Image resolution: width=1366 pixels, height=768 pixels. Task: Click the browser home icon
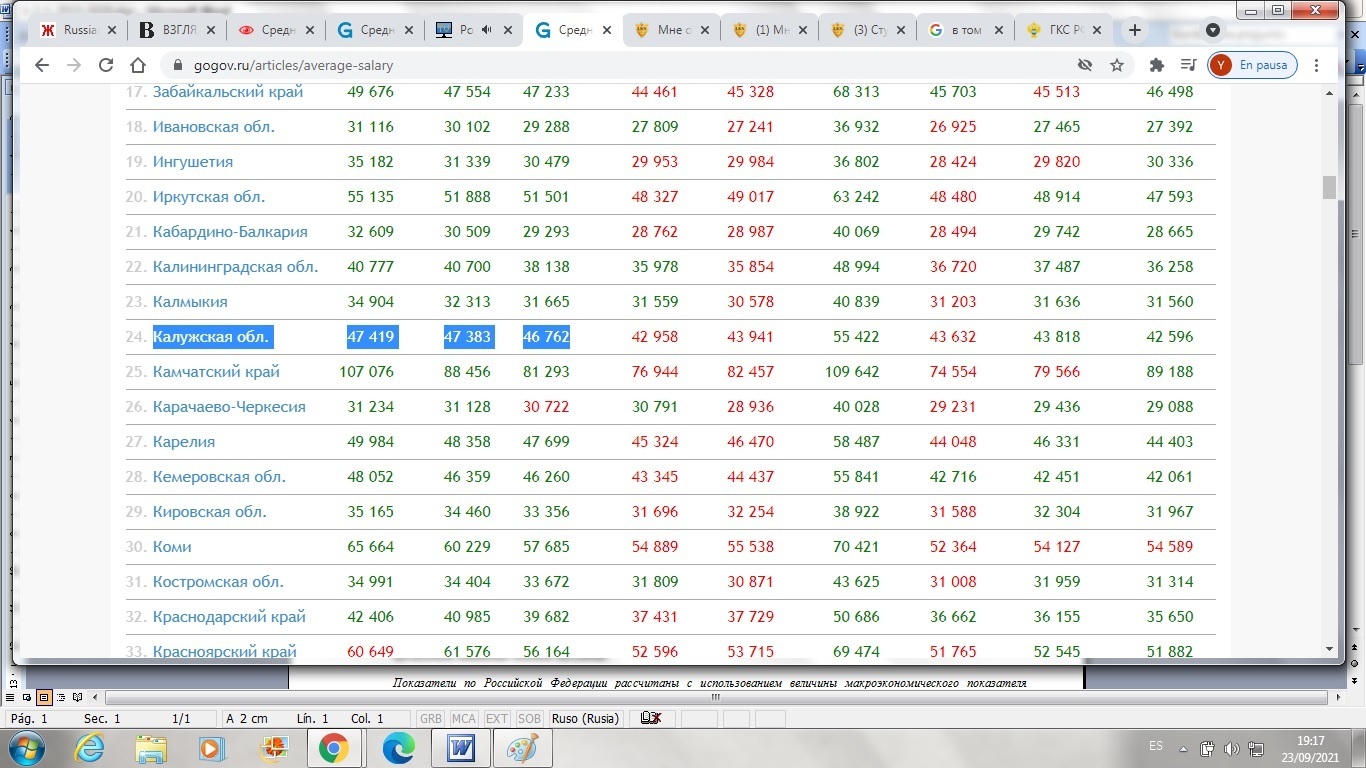click(138, 66)
